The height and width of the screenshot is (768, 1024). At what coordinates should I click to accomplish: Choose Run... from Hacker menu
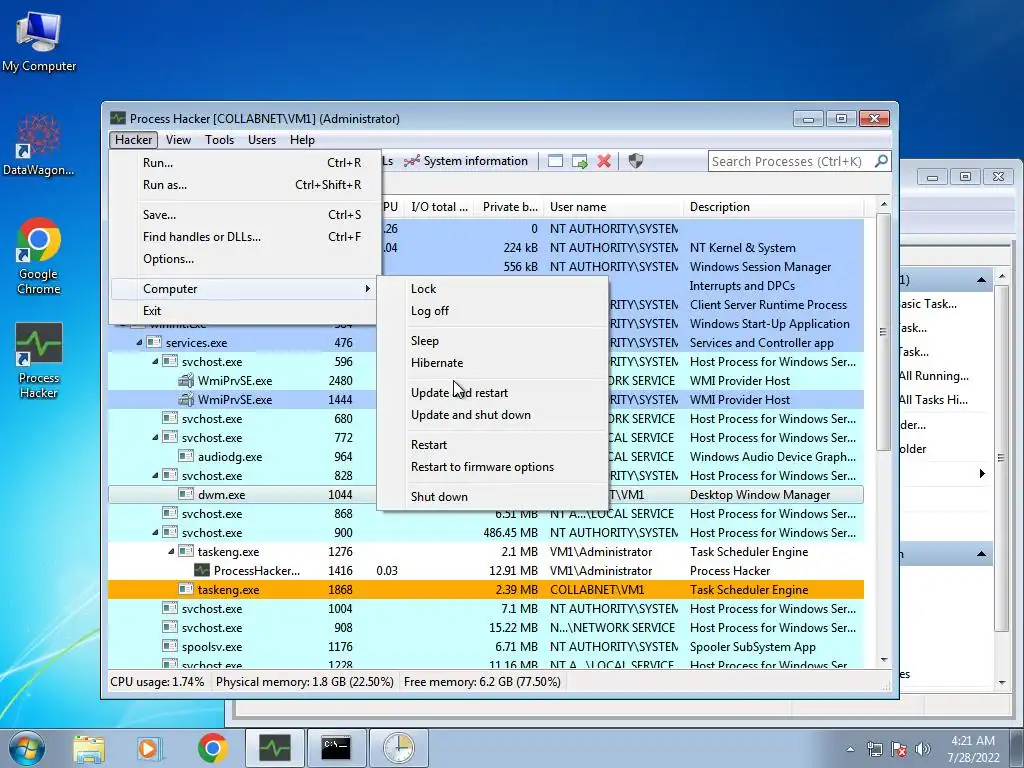pyautogui.click(x=246, y=163)
